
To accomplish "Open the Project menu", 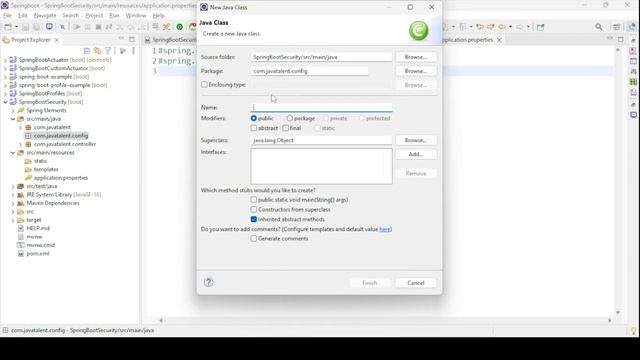I will pos(94,16).
